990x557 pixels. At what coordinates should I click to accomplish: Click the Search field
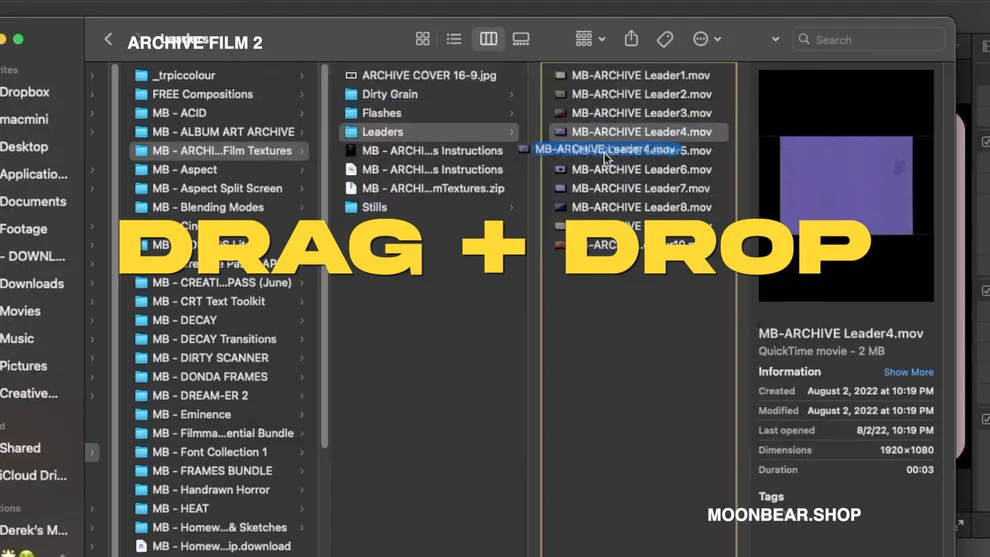coord(870,39)
